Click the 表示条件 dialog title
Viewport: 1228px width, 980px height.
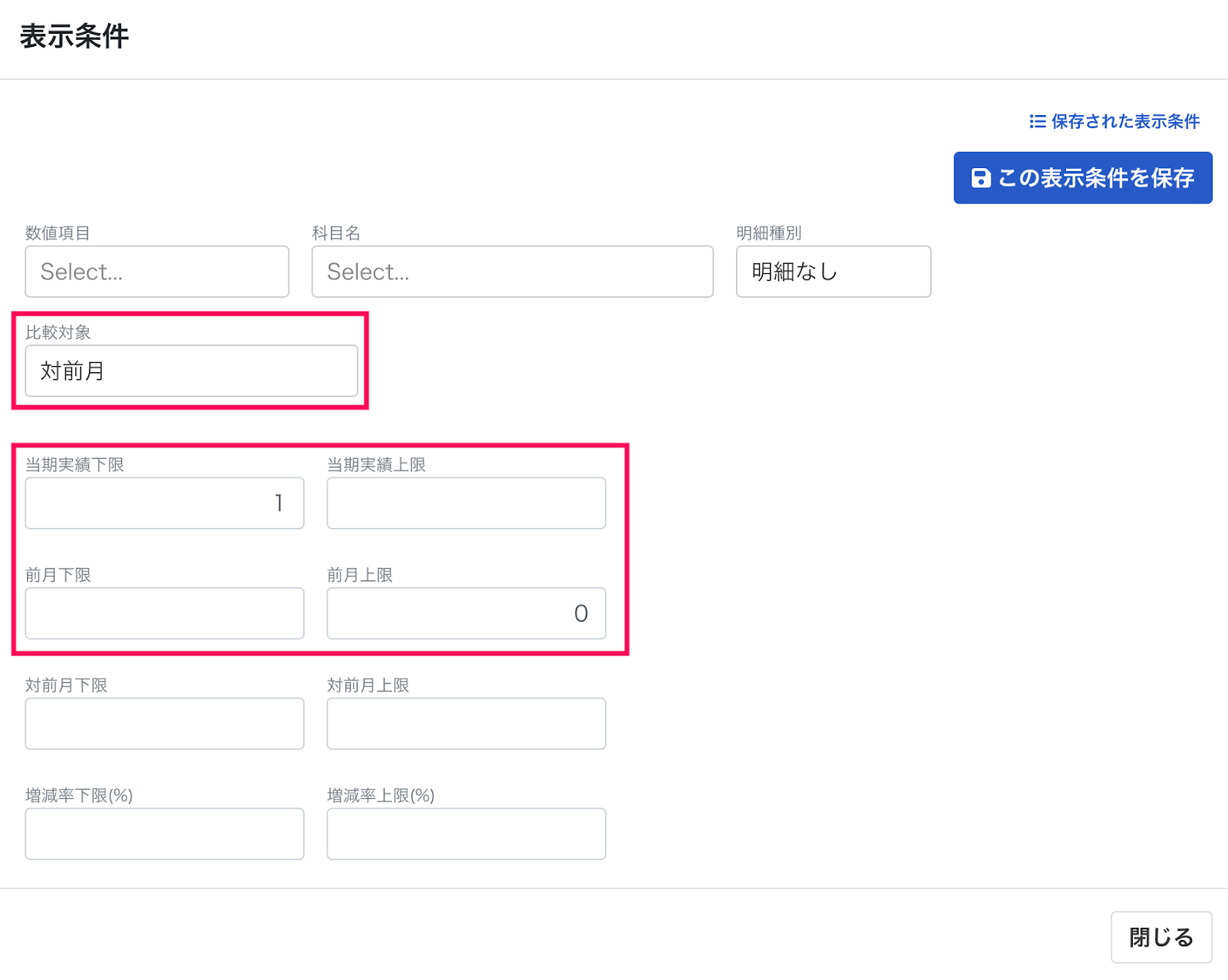(74, 36)
